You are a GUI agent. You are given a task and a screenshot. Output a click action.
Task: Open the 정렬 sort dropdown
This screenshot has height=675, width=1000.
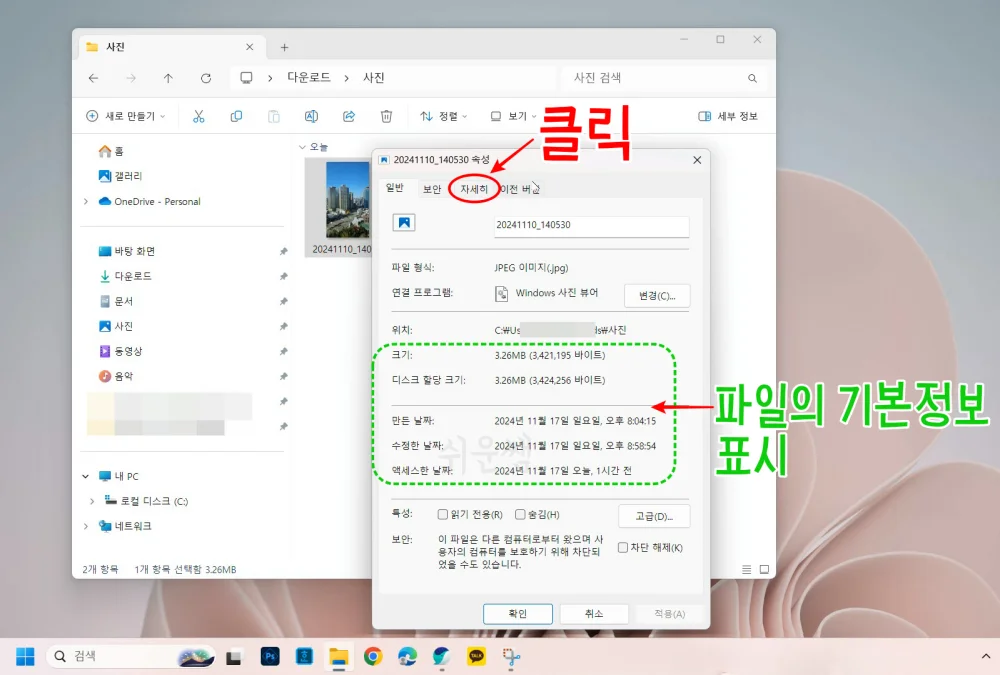(x=442, y=116)
